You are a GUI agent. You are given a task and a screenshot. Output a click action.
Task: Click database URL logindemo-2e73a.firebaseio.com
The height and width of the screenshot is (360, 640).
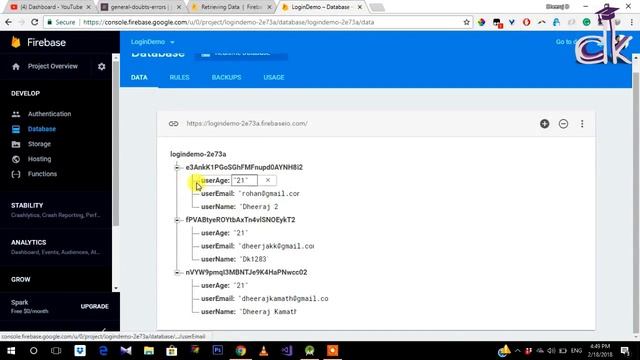click(247, 123)
